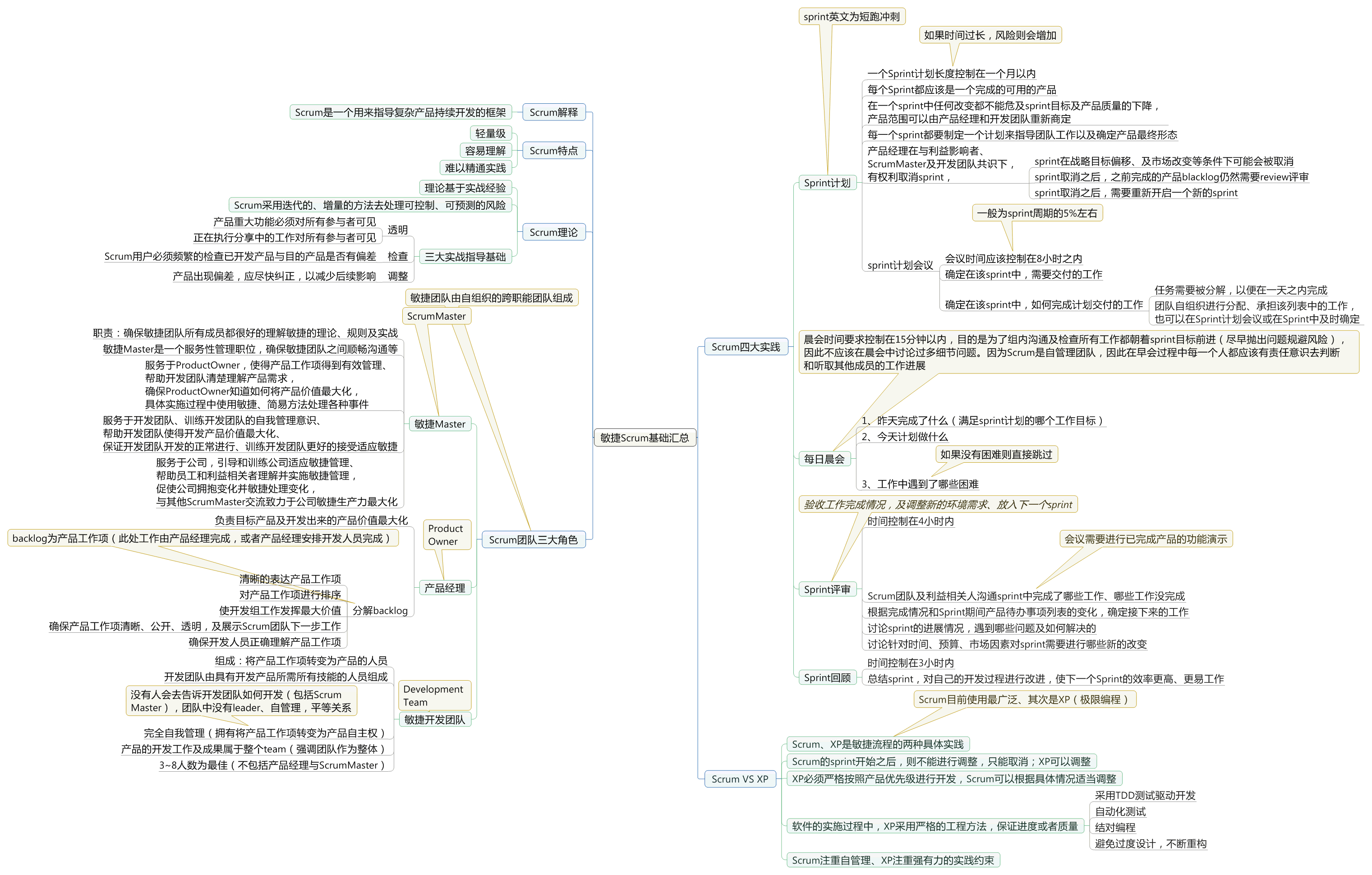Click text 负责目标产品及开发出来的产品价值最大化
The height and width of the screenshot is (875, 1372).
(311, 520)
